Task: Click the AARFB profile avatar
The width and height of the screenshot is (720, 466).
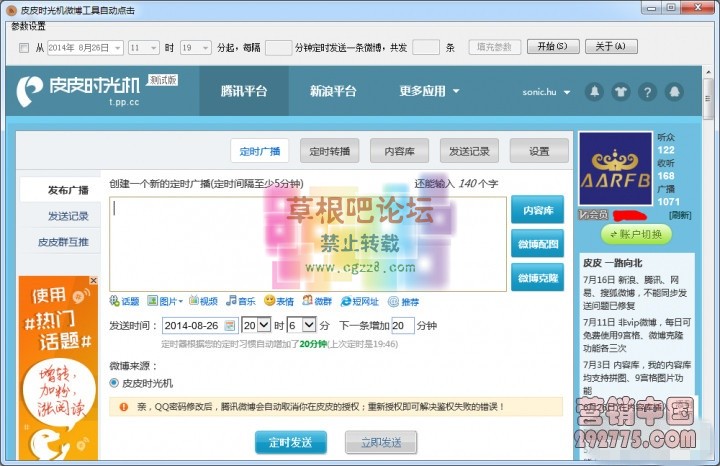Action: 615,168
